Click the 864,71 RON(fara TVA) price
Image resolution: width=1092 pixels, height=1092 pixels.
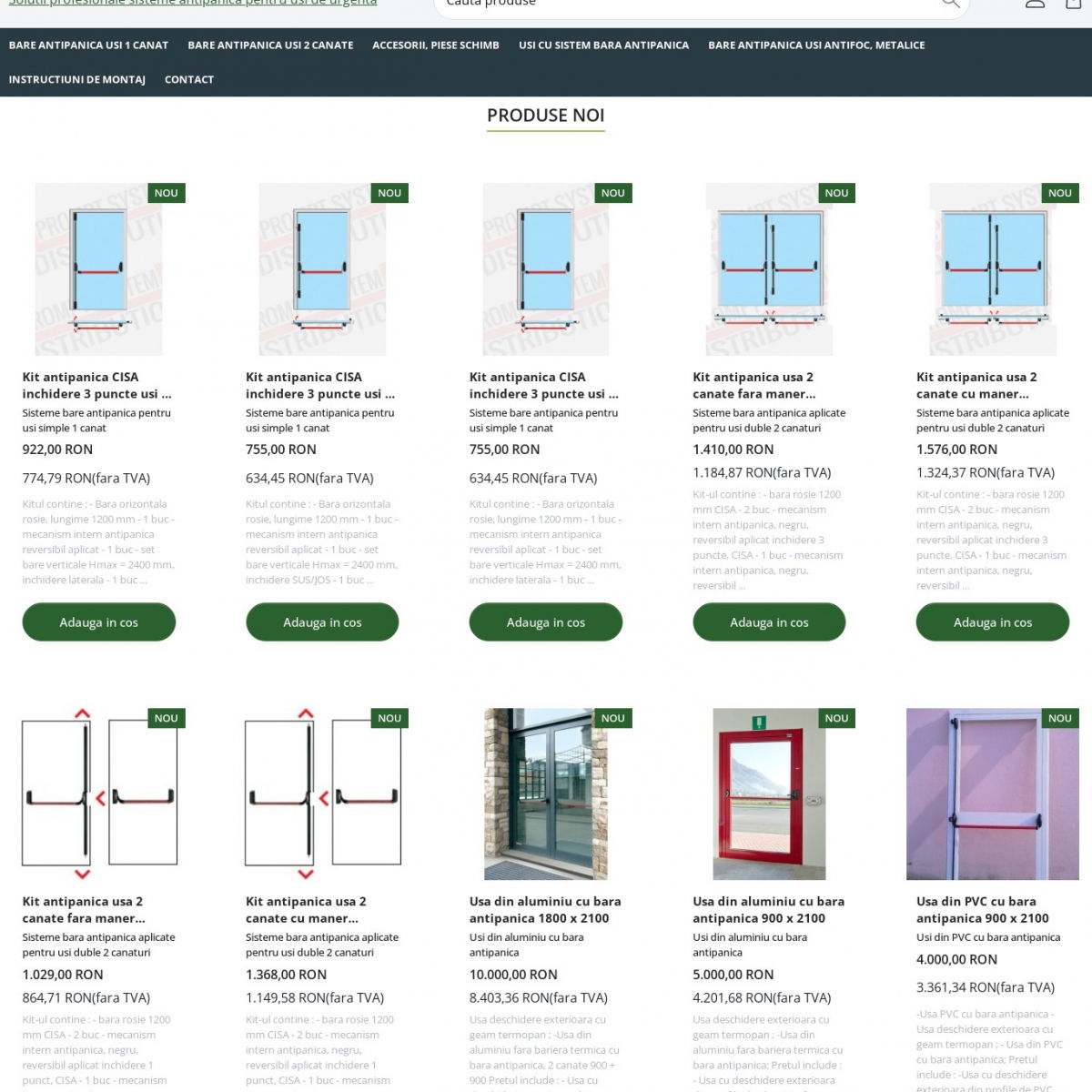coord(86,997)
